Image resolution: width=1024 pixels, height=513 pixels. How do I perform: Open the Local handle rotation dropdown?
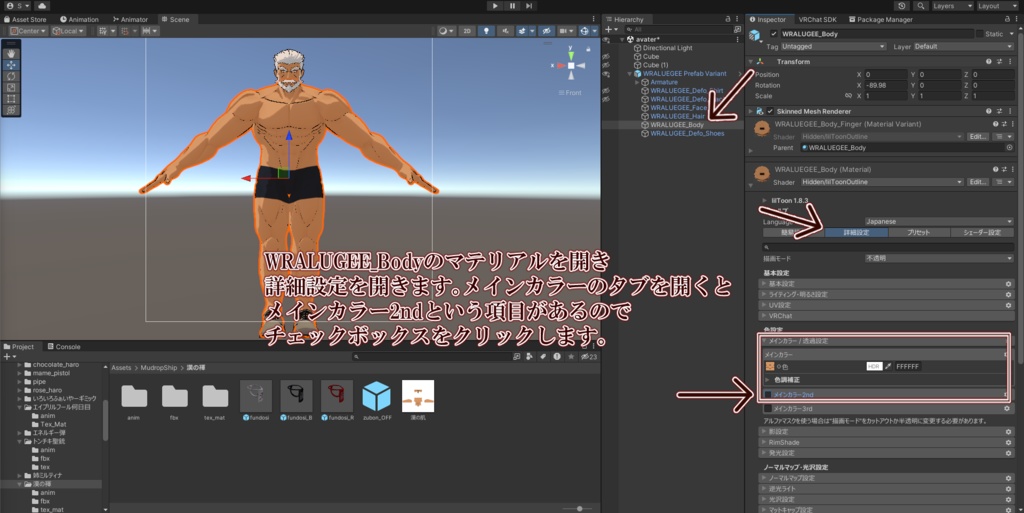point(68,31)
